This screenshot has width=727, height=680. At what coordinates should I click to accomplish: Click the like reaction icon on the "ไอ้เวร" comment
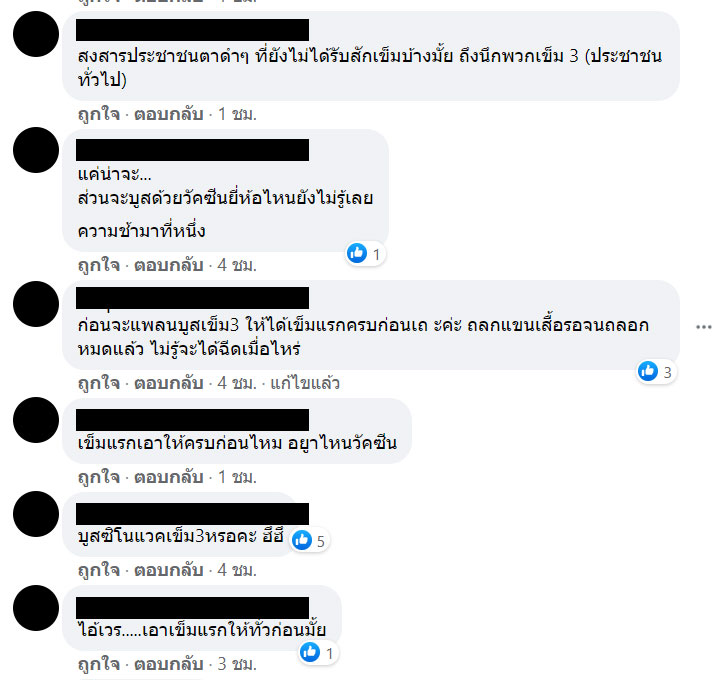pos(310,652)
